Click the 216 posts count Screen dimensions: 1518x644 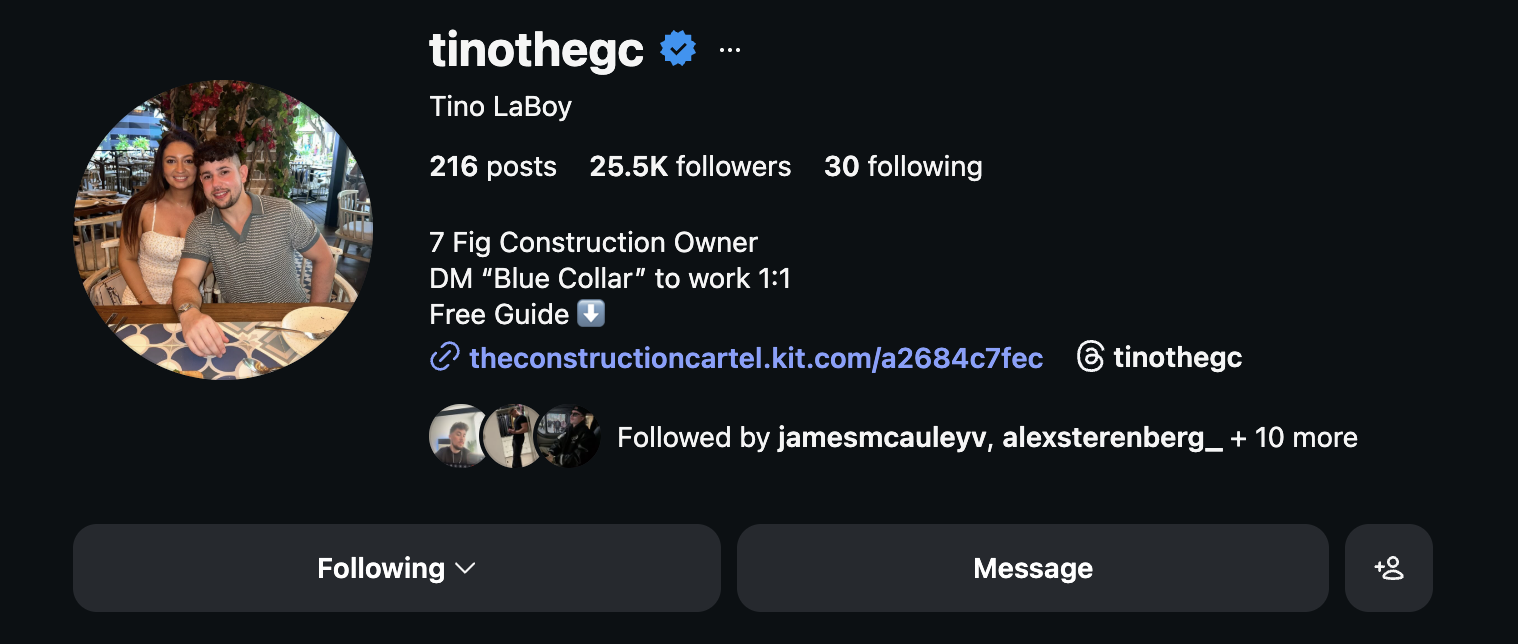(492, 166)
